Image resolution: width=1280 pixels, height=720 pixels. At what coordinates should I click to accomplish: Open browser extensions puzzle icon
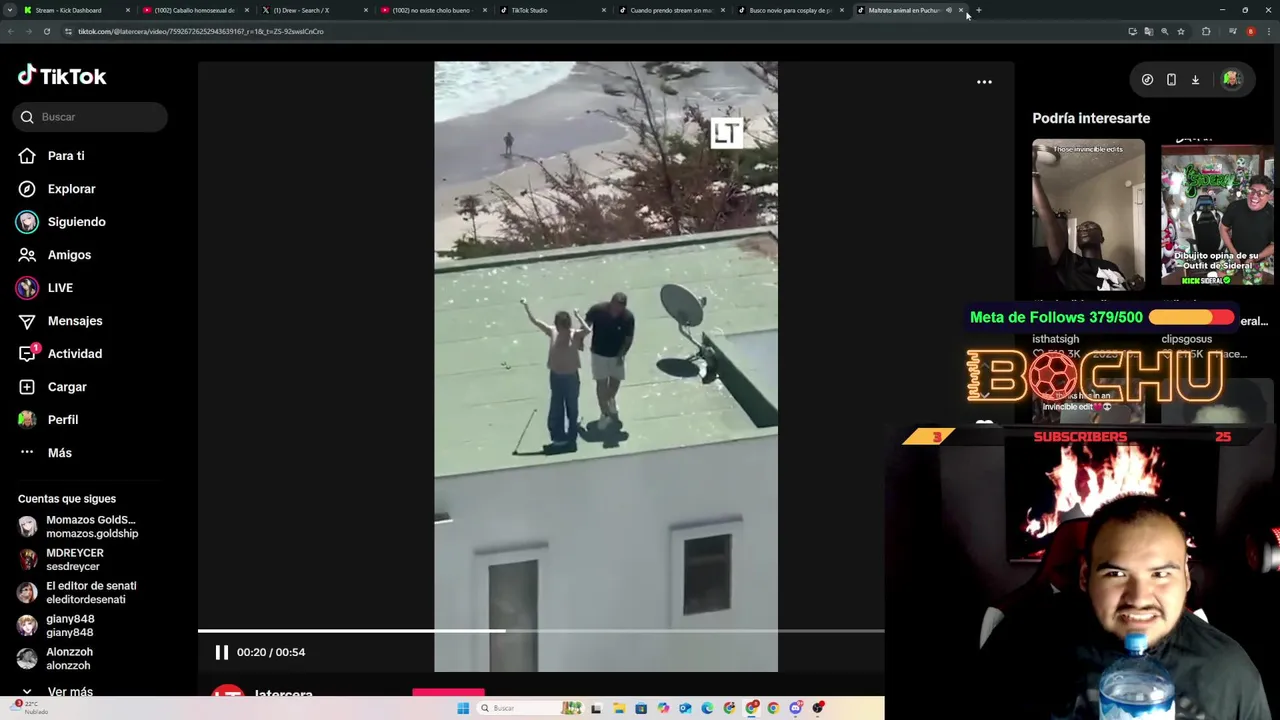1206,31
